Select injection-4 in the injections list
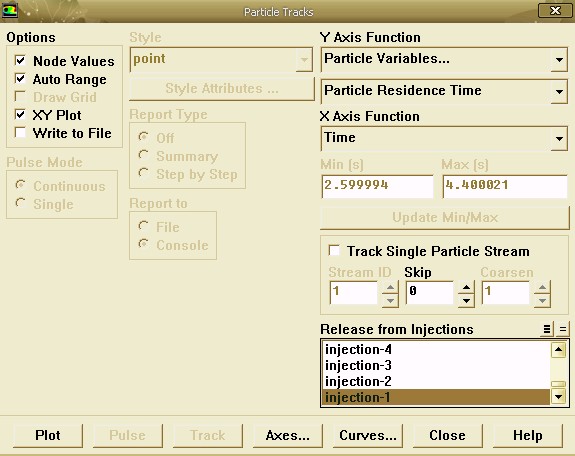Viewport: 575px width, 456px height. (436, 349)
